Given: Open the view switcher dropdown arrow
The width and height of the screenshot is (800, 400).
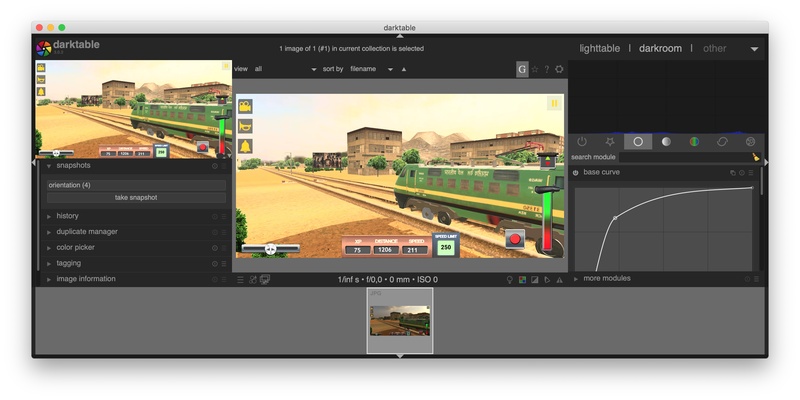Looking at the screenshot, I should tap(754, 49).
